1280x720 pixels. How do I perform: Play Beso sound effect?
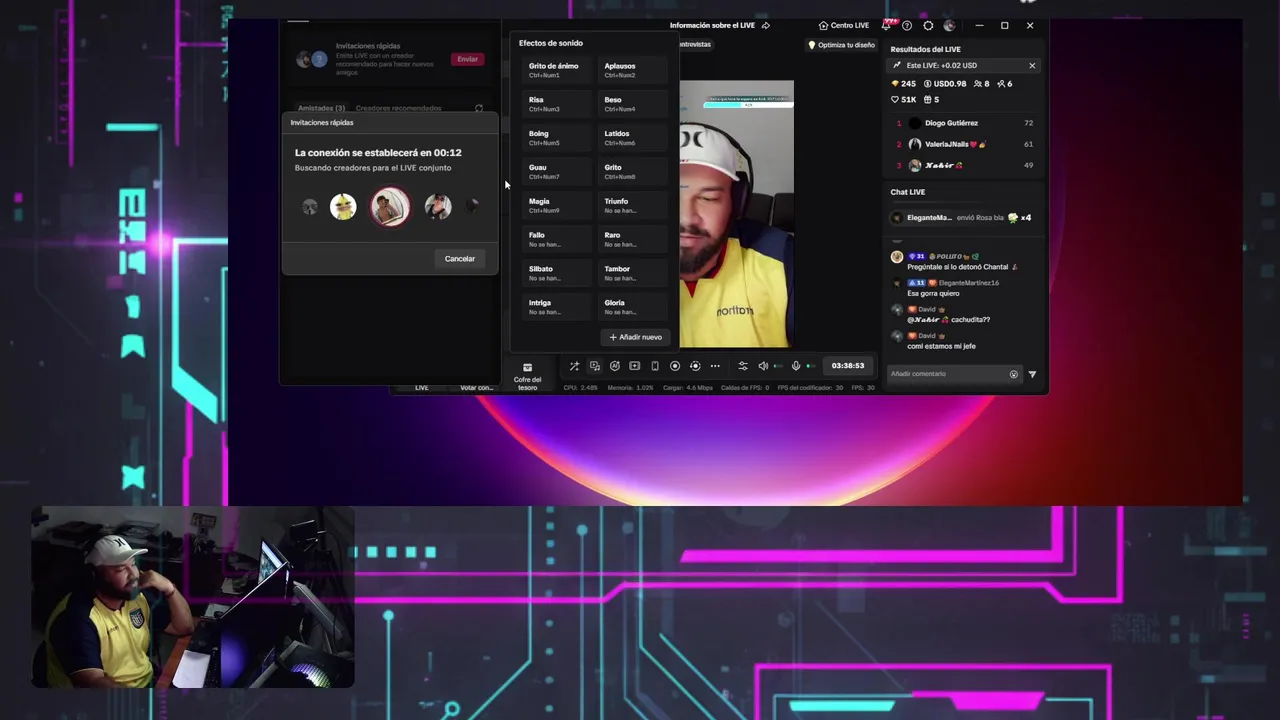point(634,104)
